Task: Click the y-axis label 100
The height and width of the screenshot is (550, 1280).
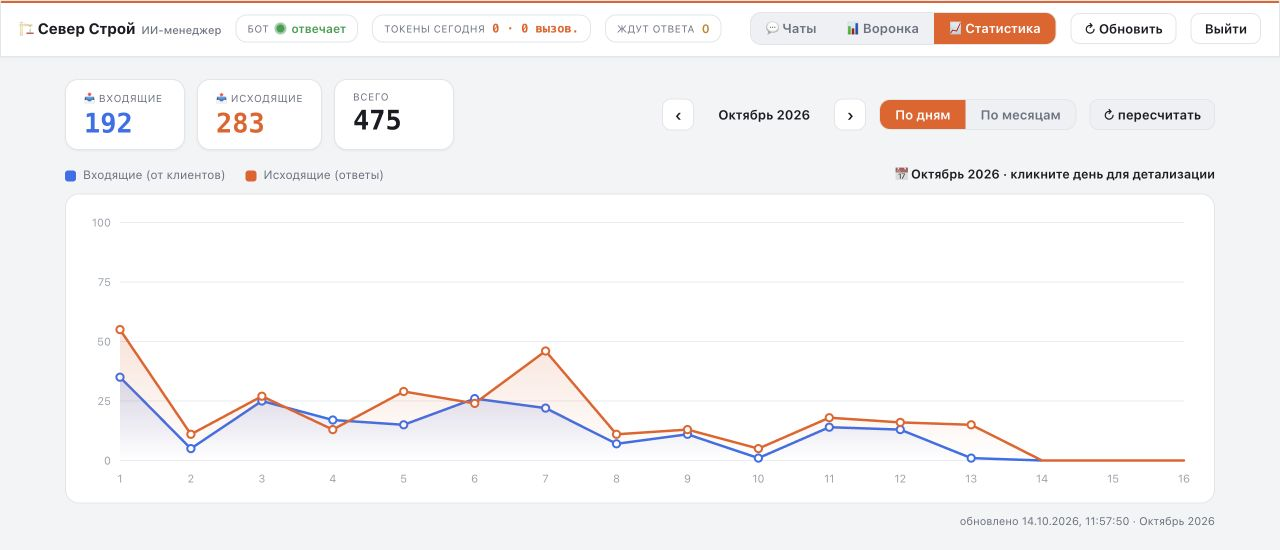Action: click(100, 222)
